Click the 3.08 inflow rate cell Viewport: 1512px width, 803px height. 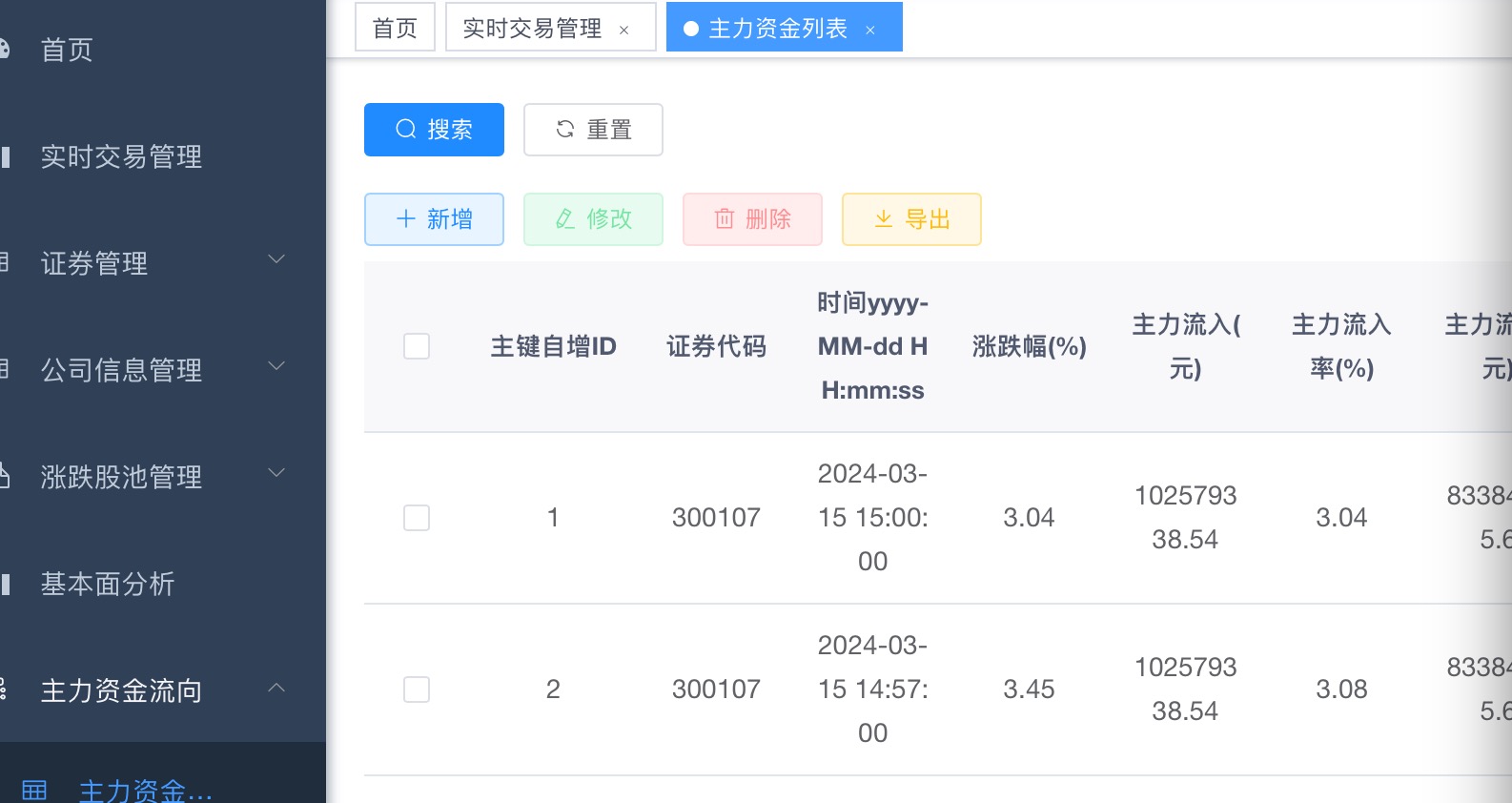point(1341,690)
